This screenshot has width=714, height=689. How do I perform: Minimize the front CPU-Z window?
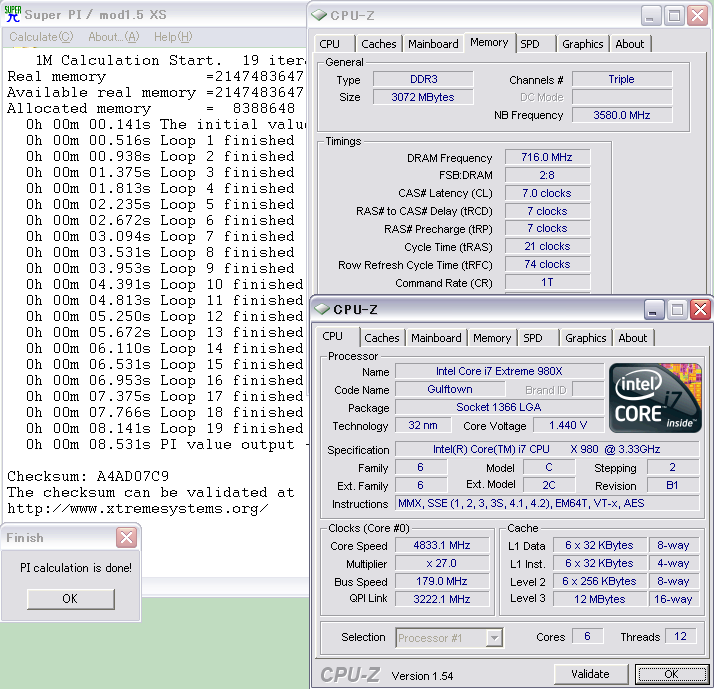click(x=653, y=310)
